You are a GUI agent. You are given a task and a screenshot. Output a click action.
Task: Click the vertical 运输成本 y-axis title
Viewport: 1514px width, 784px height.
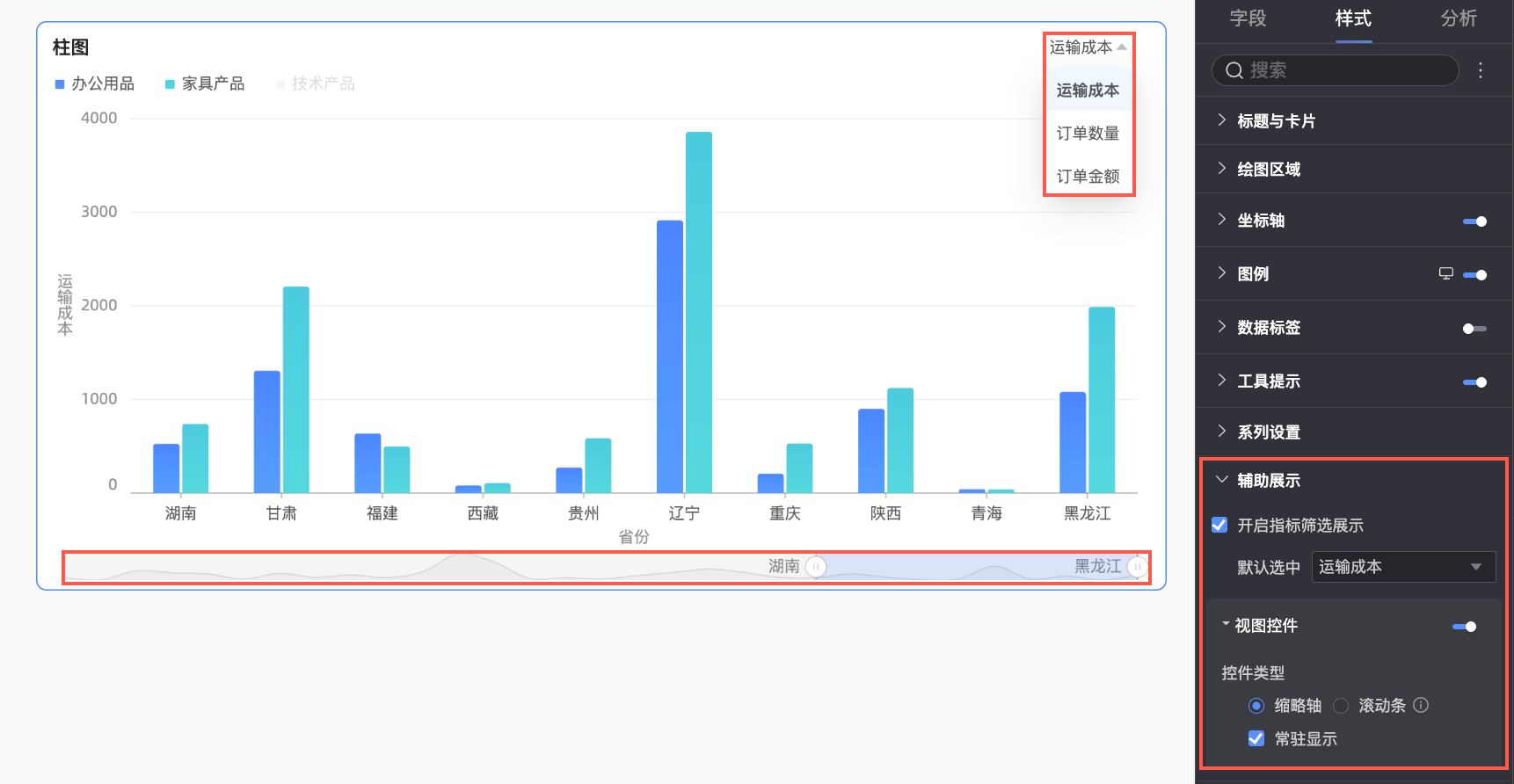pos(65,305)
